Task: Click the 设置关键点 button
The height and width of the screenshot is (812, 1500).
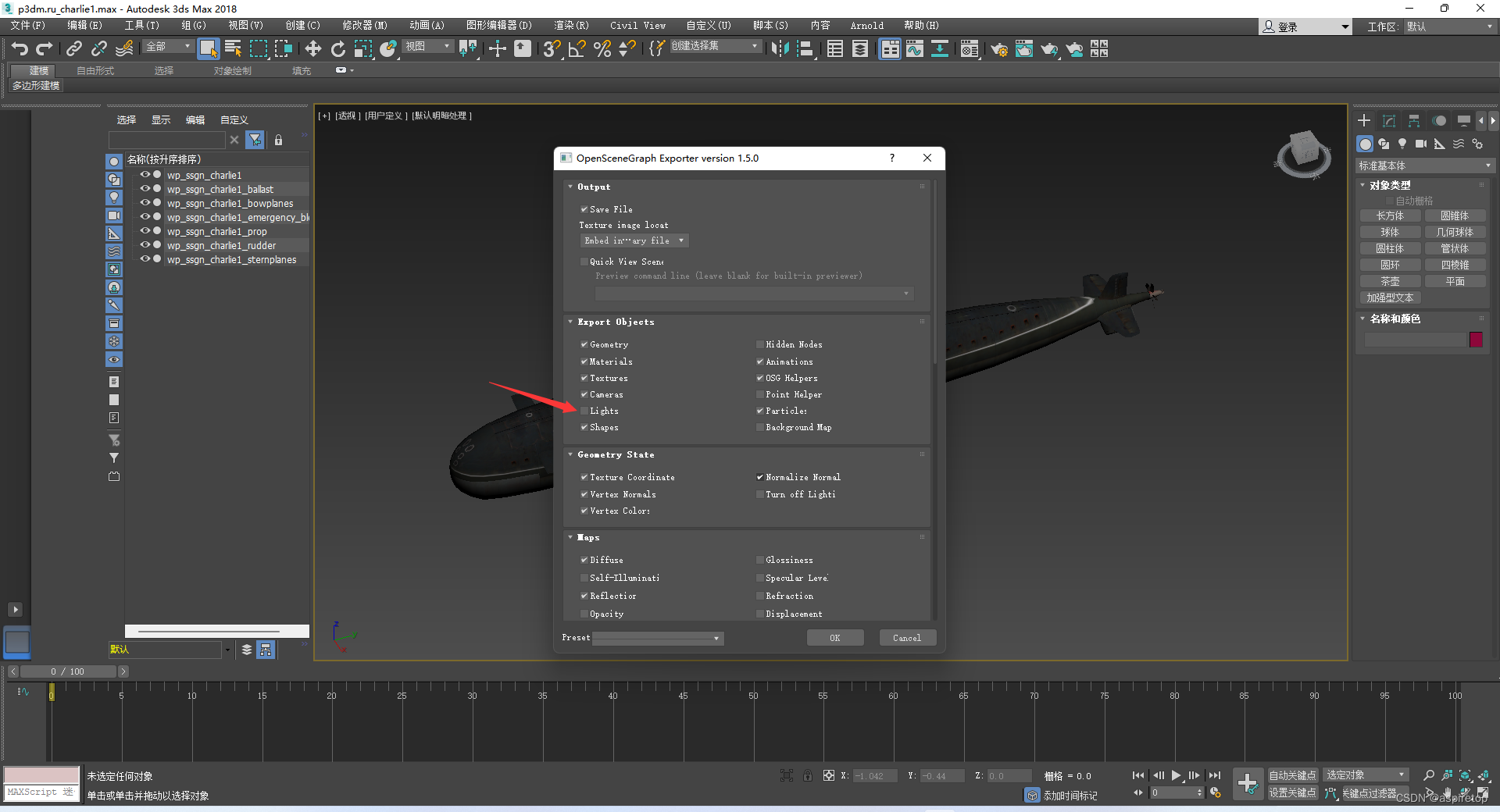Action: click(1292, 792)
